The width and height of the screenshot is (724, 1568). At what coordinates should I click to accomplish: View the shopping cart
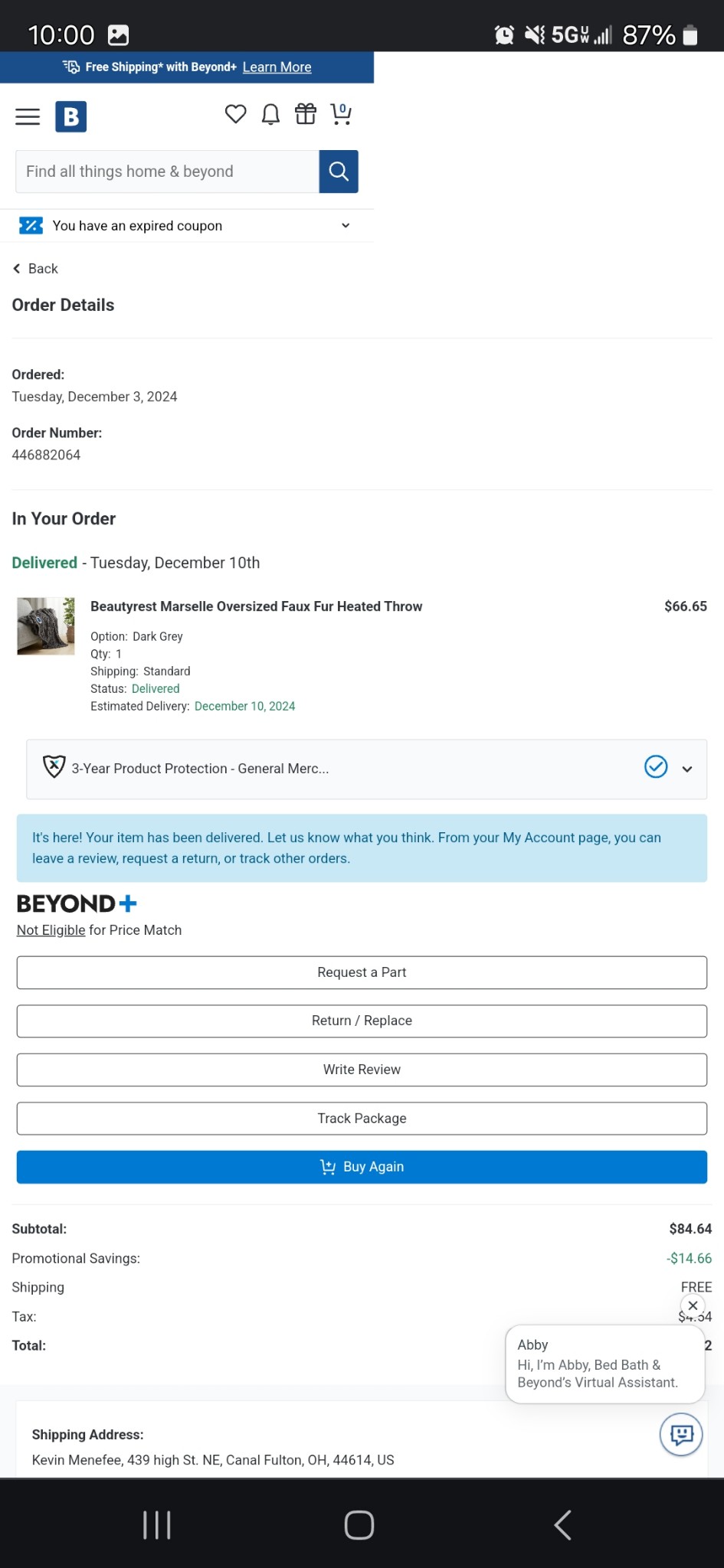coord(341,114)
